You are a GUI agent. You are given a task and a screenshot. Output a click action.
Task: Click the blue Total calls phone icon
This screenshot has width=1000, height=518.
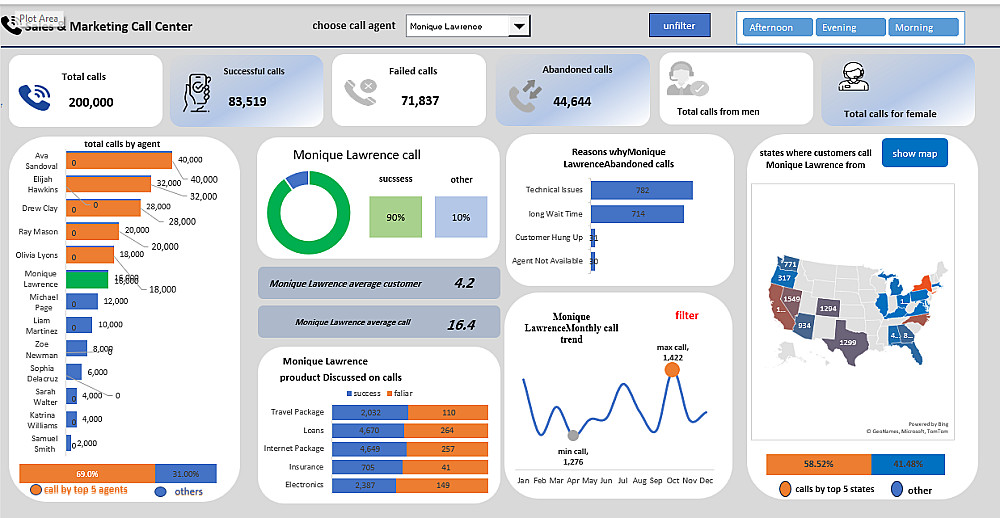tap(34, 98)
